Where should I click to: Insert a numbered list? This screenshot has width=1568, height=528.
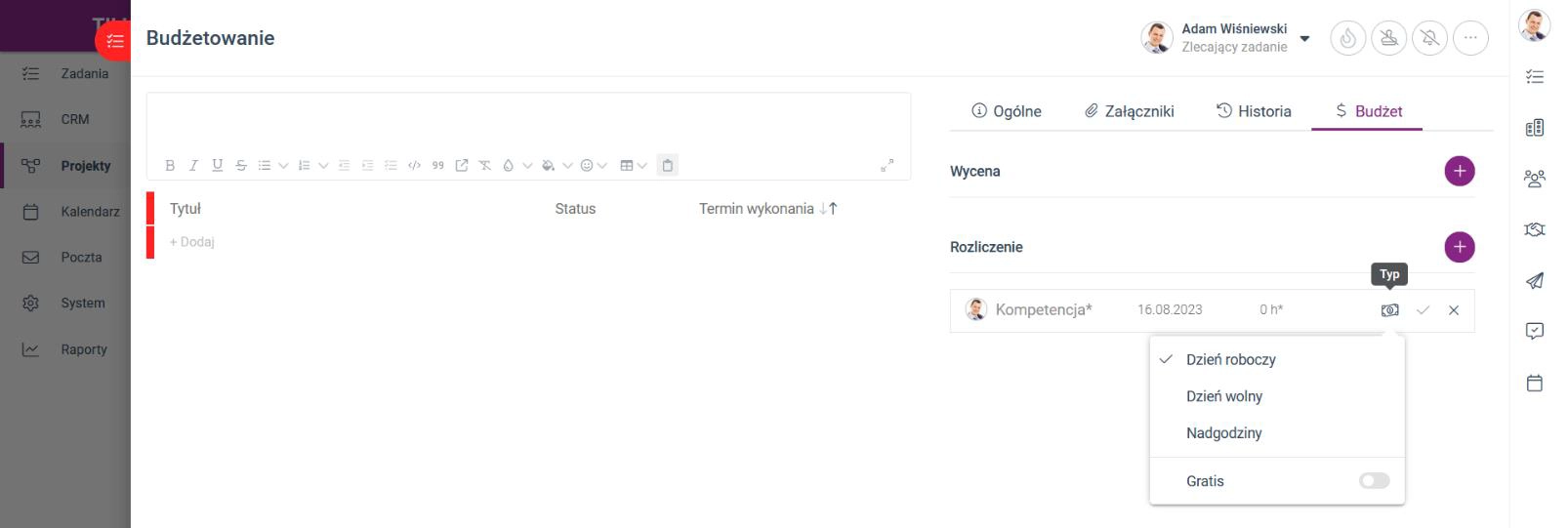[304, 165]
